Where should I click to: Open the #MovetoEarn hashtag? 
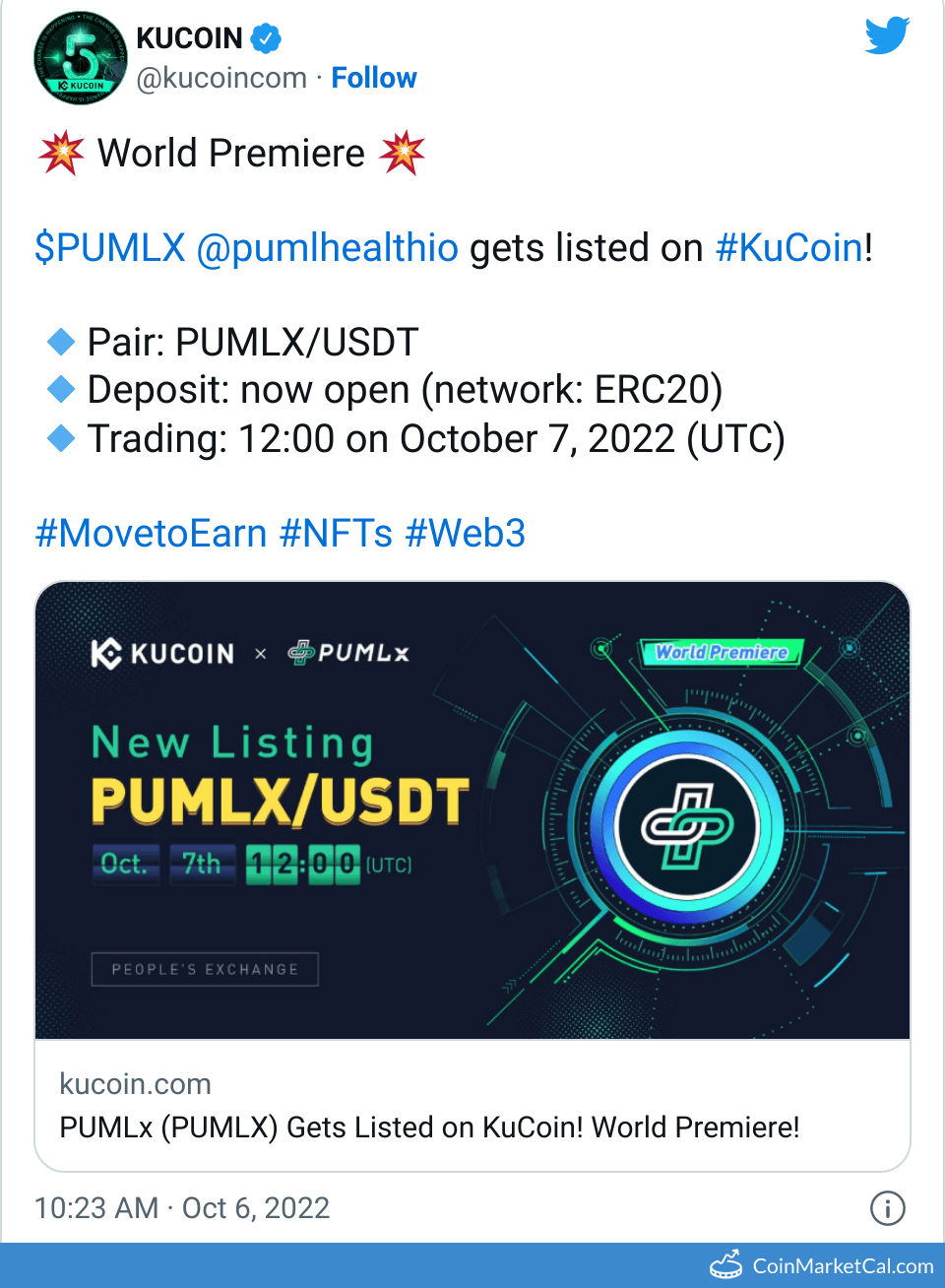tap(152, 534)
